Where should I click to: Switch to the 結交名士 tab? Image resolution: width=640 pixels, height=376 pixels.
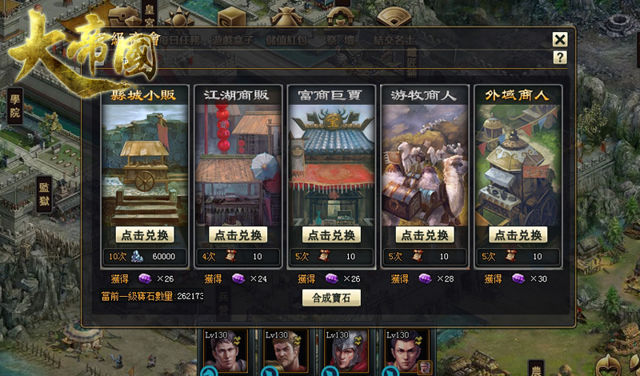click(x=394, y=40)
